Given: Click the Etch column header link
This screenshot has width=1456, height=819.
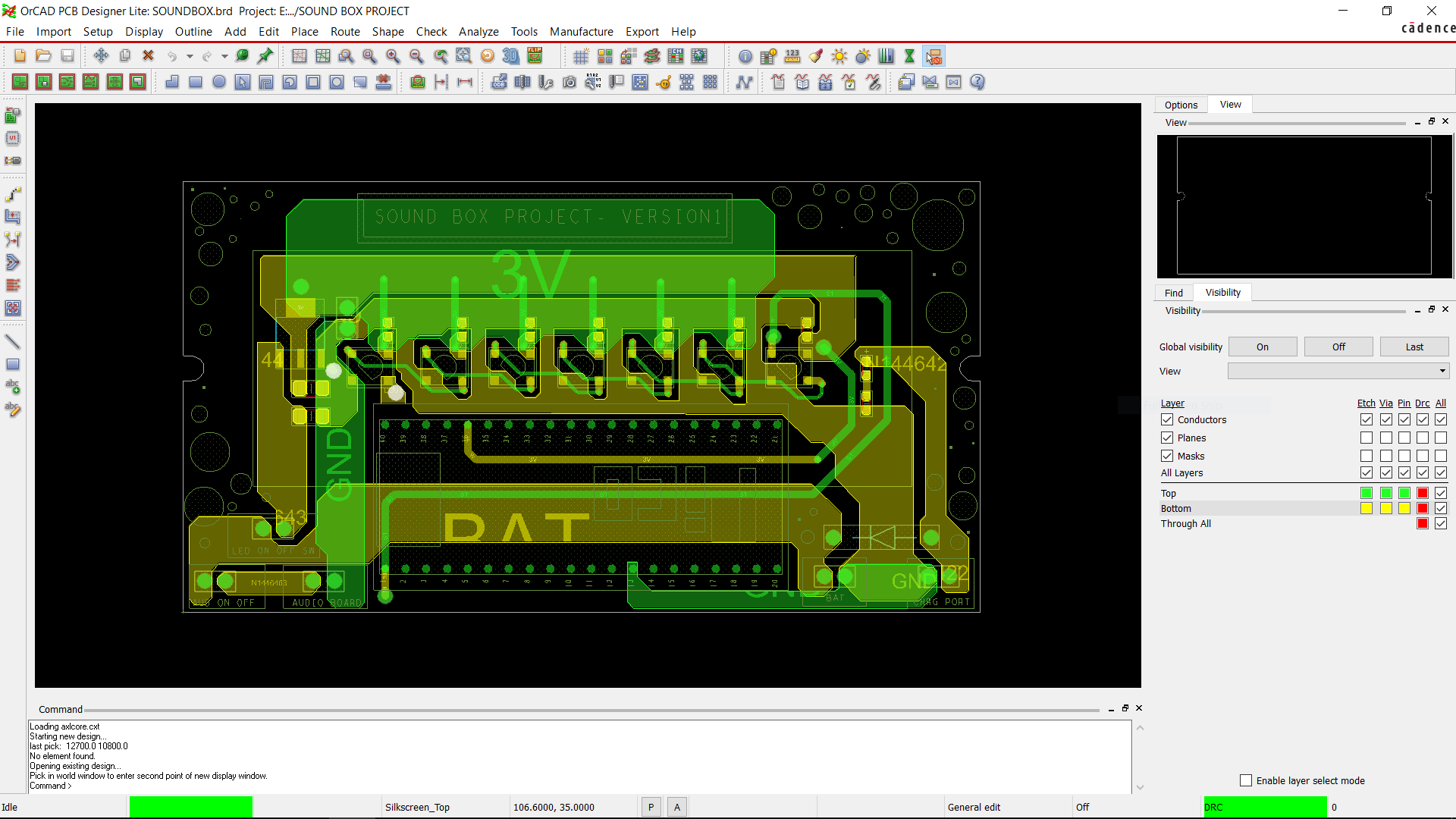Looking at the screenshot, I should (1367, 403).
